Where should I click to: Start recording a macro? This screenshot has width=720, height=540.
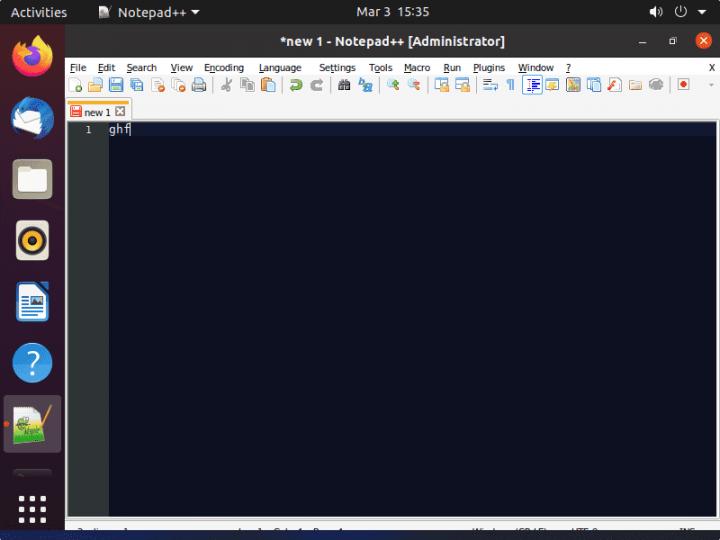click(684, 85)
